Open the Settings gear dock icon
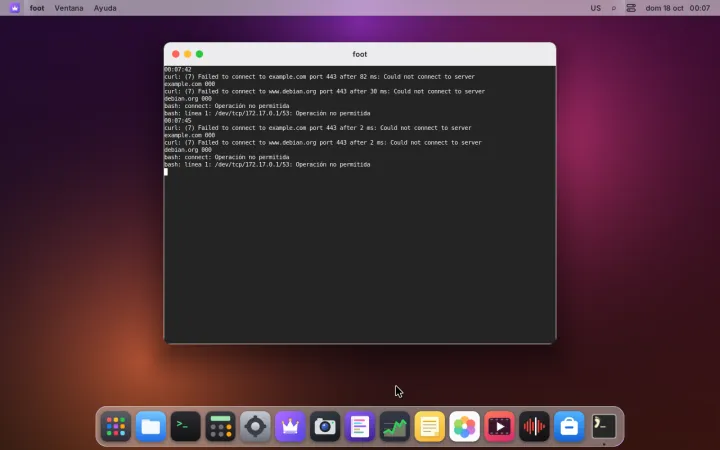Viewport: 720px width, 450px height. (255, 427)
